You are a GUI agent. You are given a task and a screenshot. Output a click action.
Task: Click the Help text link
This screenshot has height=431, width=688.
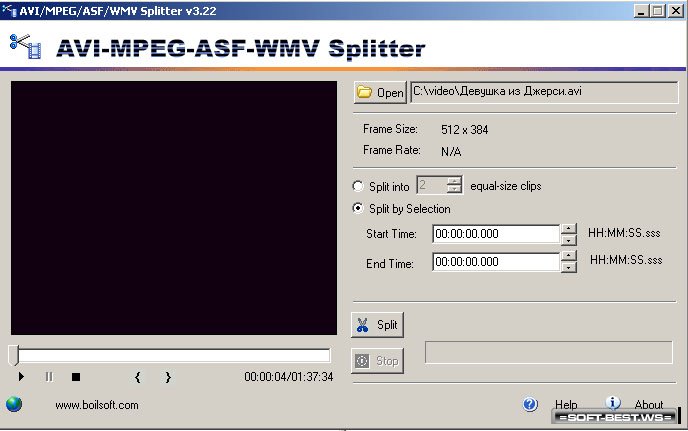pos(566,405)
